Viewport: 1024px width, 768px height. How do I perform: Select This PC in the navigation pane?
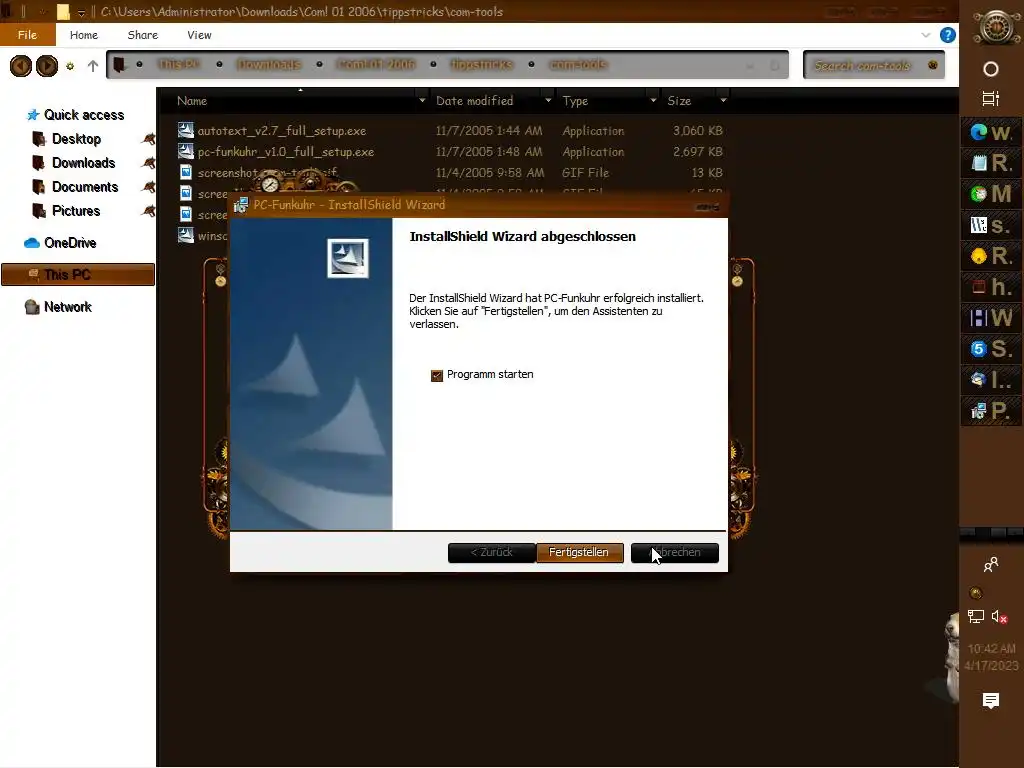click(78, 275)
